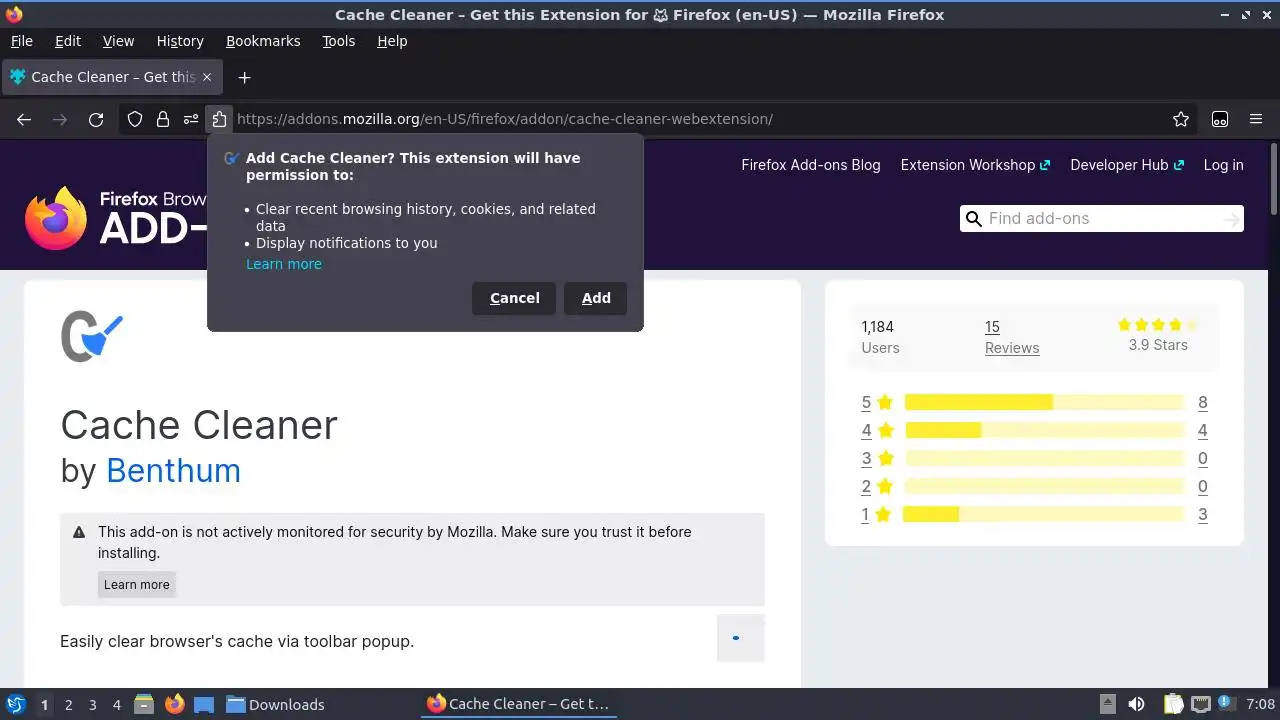Switch to workspace 2
The height and width of the screenshot is (720, 1280).
click(x=68, y=704)
